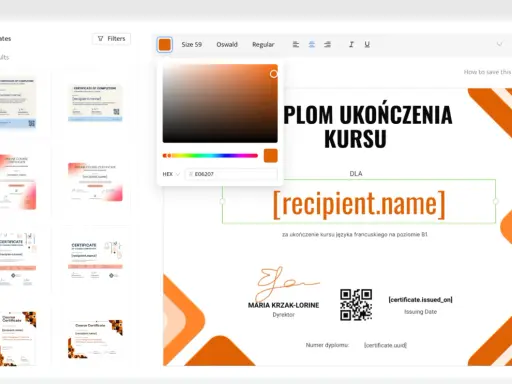This screenshot has height=384, width=512.
Task: Toggle italic formatting
Action: (351, 44)
